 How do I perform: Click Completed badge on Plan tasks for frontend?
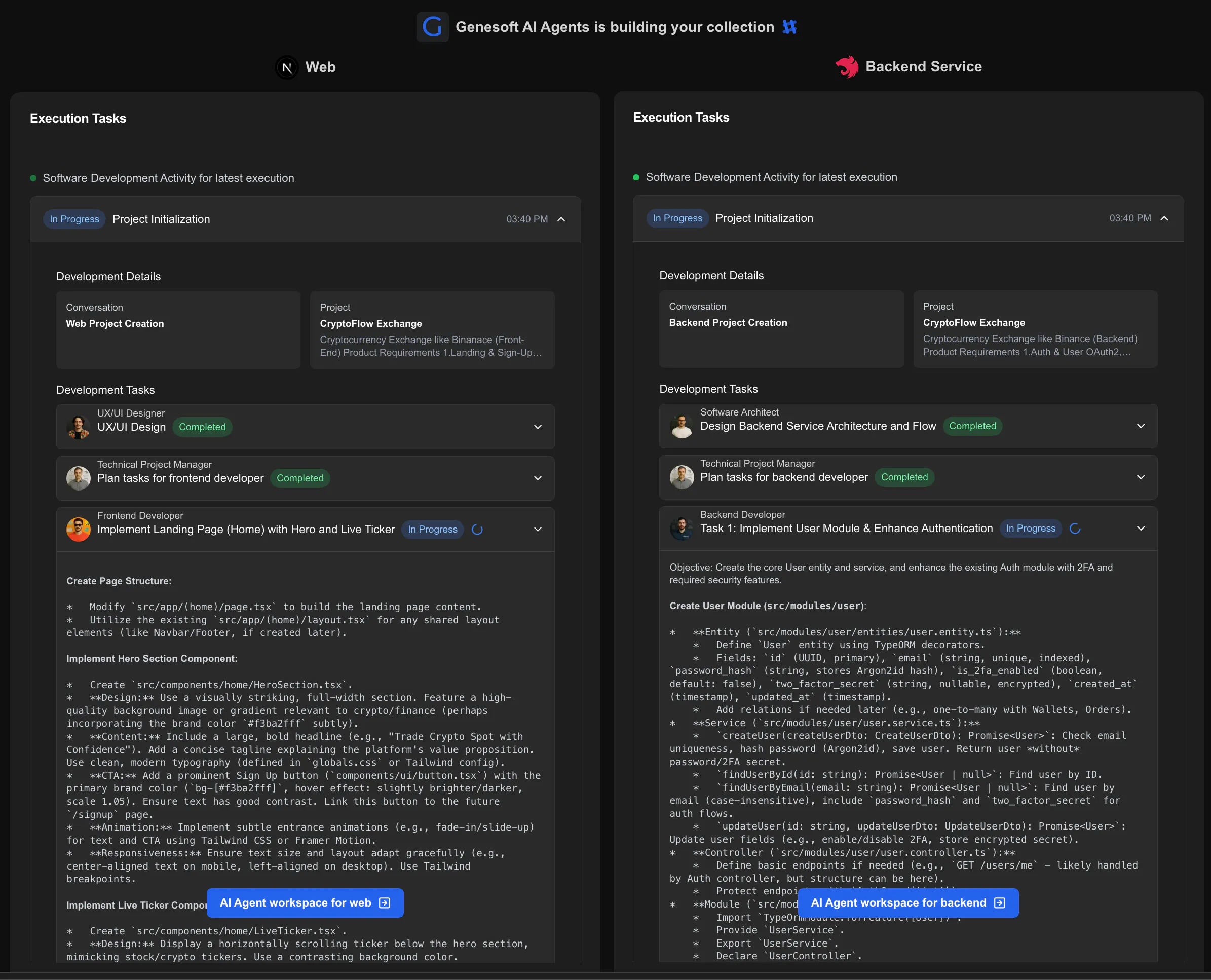[x=300, y=478]
